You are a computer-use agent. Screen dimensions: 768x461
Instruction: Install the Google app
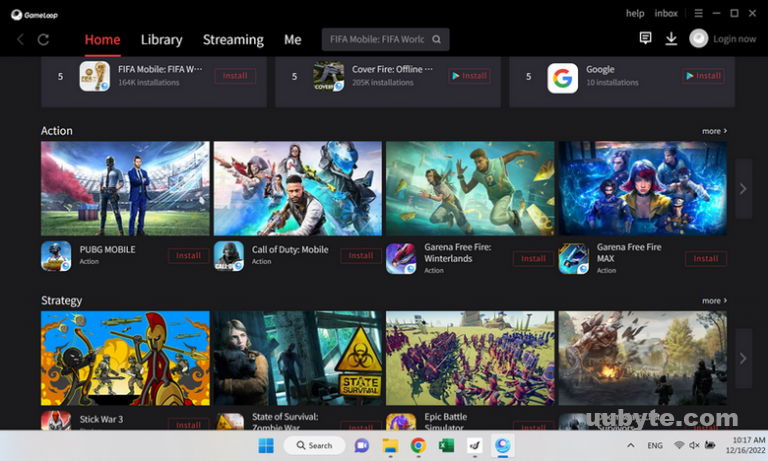[x=703, y=76]
